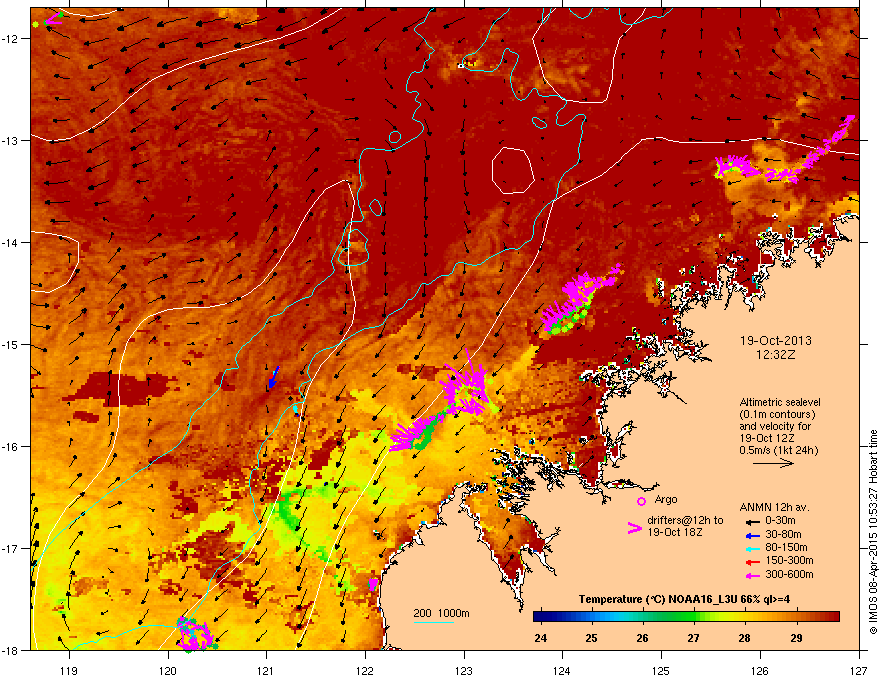880x680 pixels.
Task: Click the '300-600m' depth label
Action: point(789,575)
